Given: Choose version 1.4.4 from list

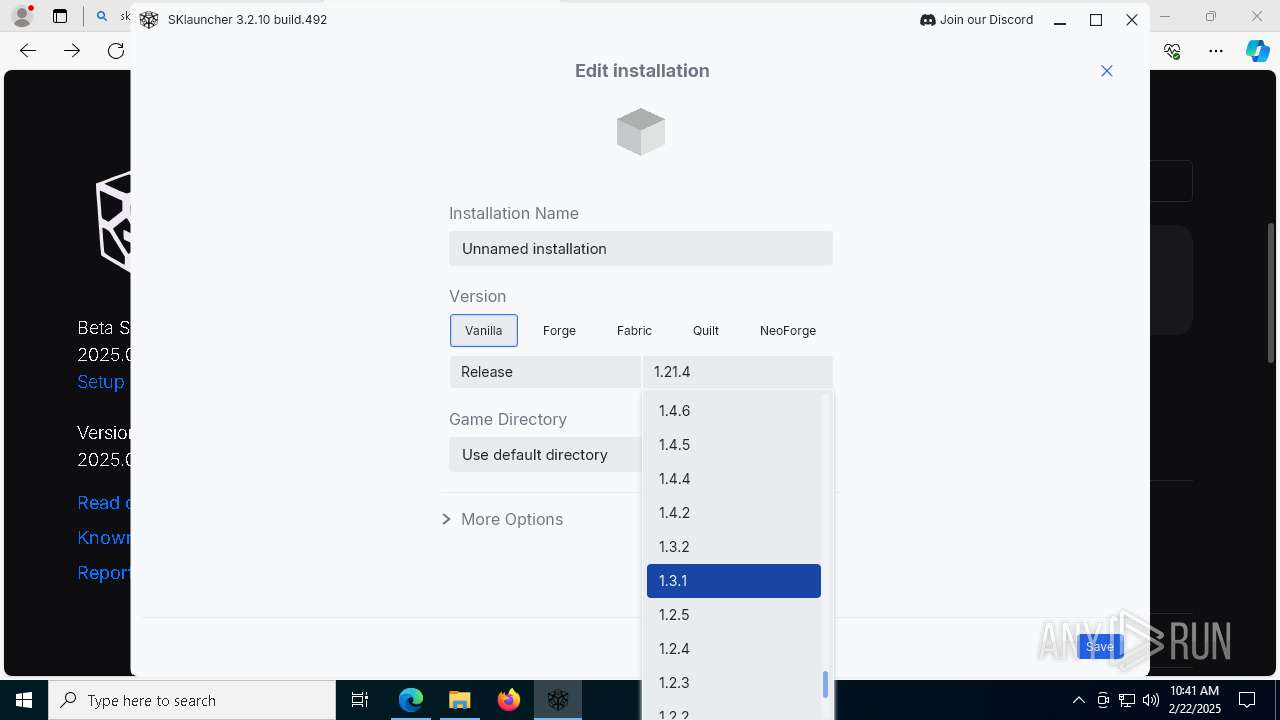Looking at the screenshot, I should tap(734, 479).
